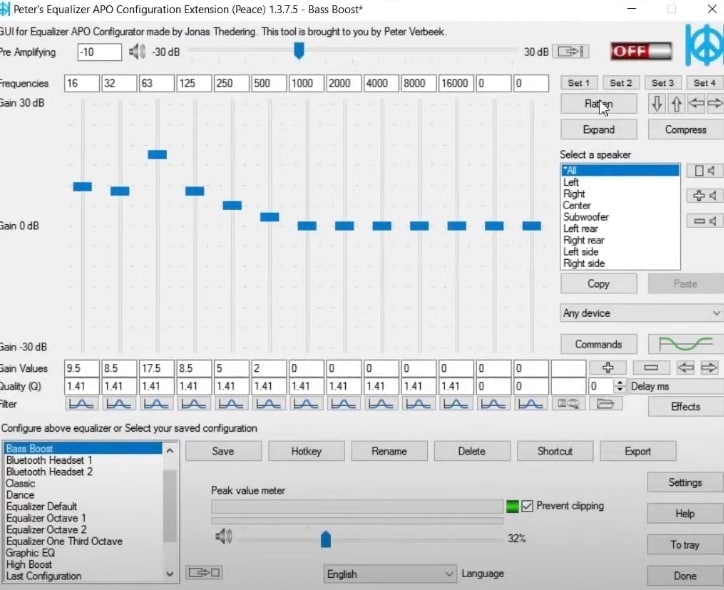Select High Boost configuration
The width and height of the screenshot is (724, 590).
(29, 564)
